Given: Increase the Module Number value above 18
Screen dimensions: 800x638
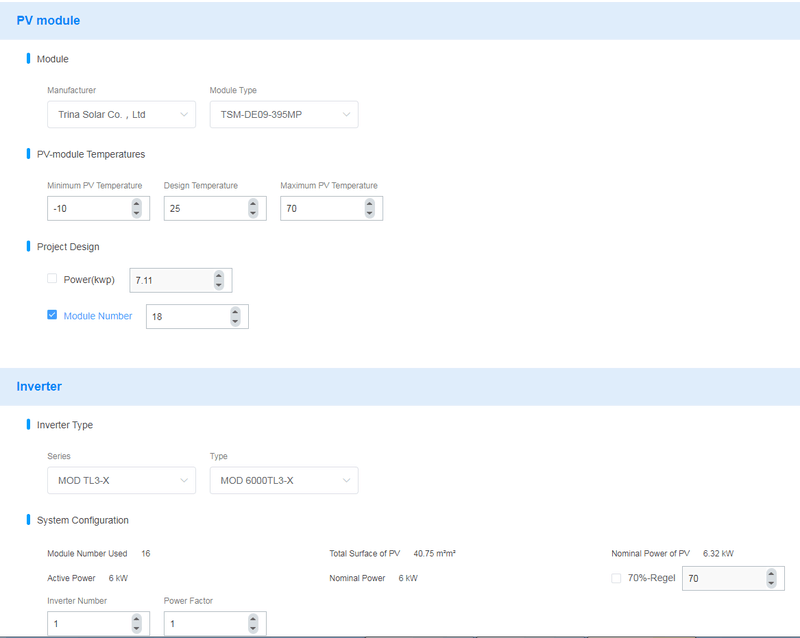Looking at the screenshot, I should coord(235,311).
